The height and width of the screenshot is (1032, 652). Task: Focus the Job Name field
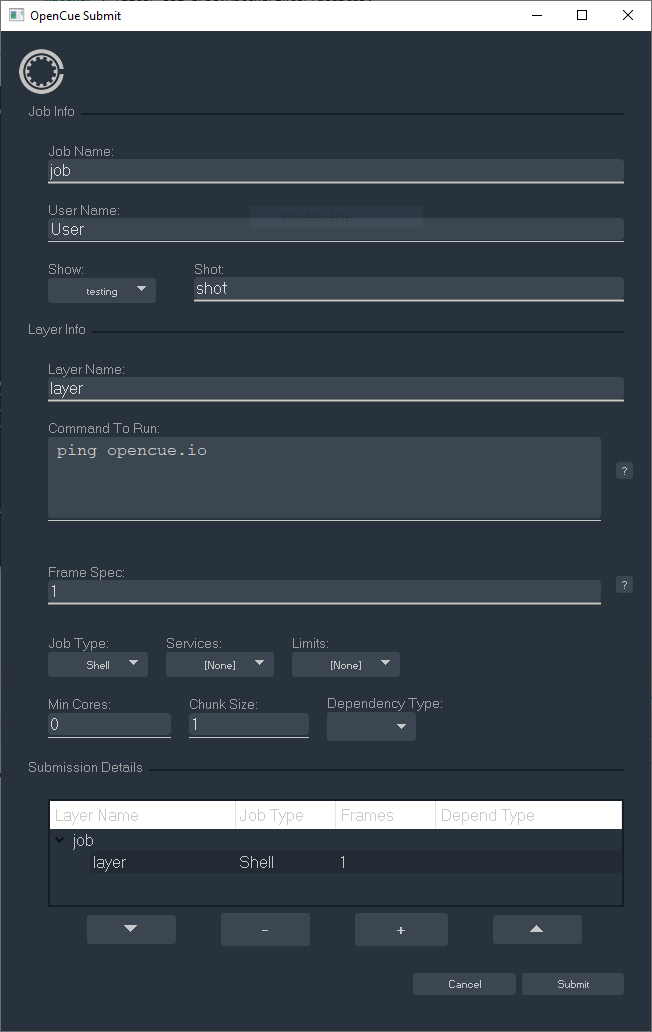[x=336, y=171]
